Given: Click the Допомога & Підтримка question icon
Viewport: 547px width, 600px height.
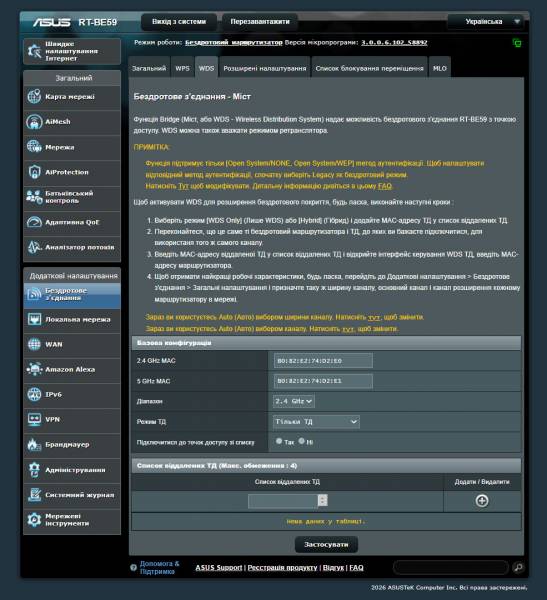Looking at the screenshot, I should 133,567.
